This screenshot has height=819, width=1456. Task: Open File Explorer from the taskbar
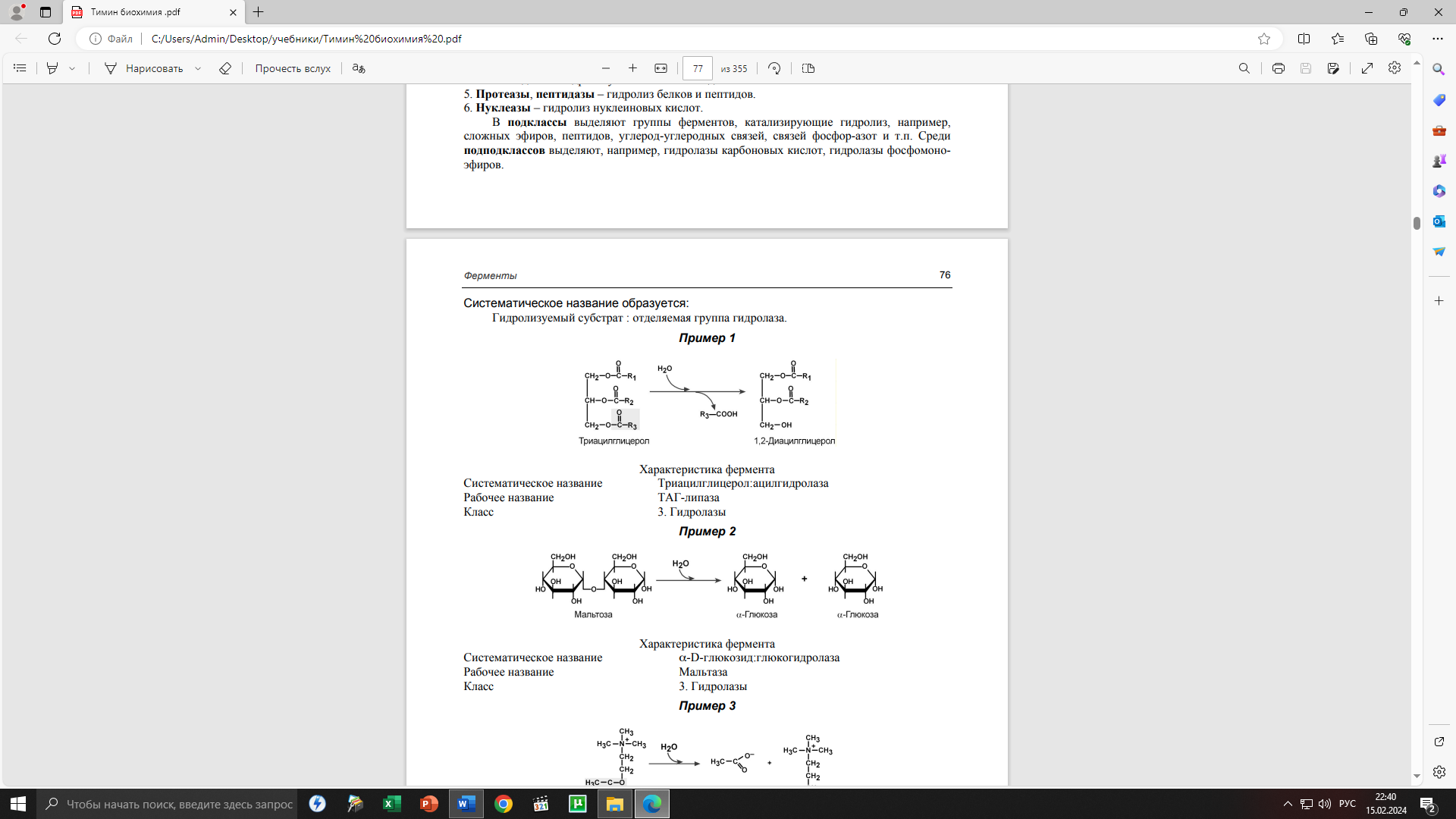(x=615, y=804)
